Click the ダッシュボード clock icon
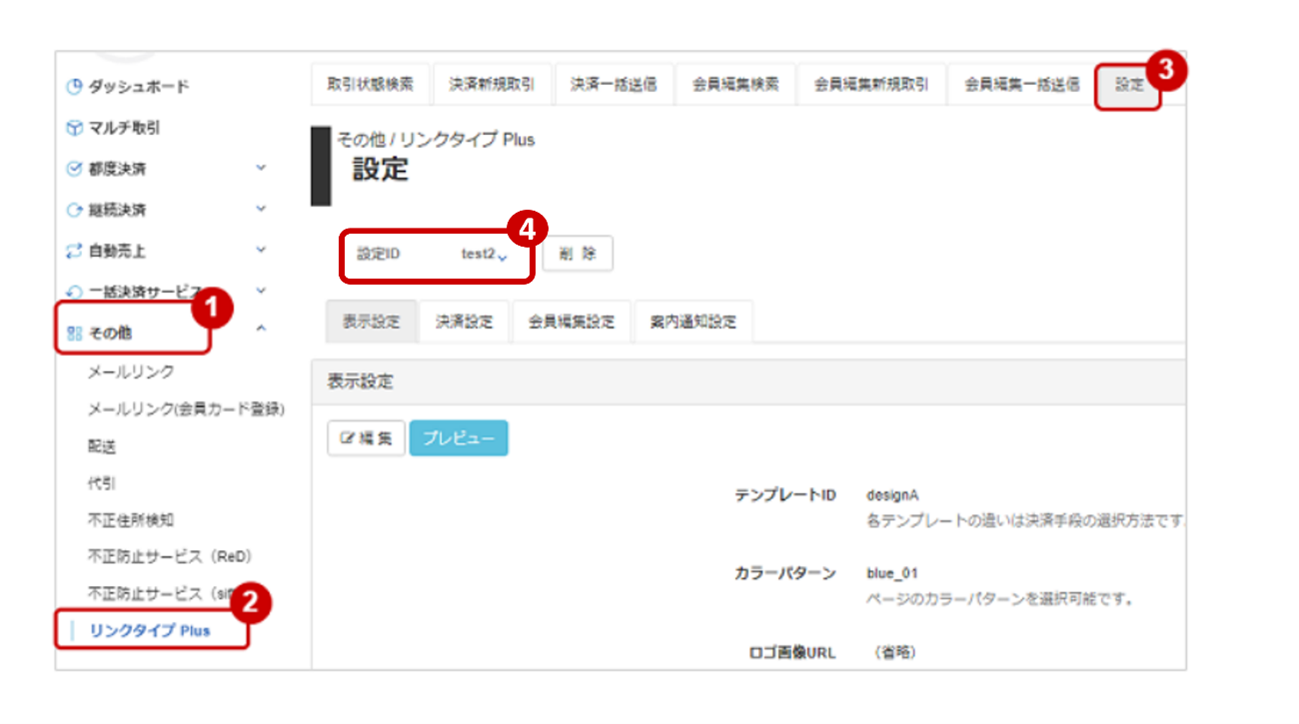The image size is (1299, 724). coord(73,88)
